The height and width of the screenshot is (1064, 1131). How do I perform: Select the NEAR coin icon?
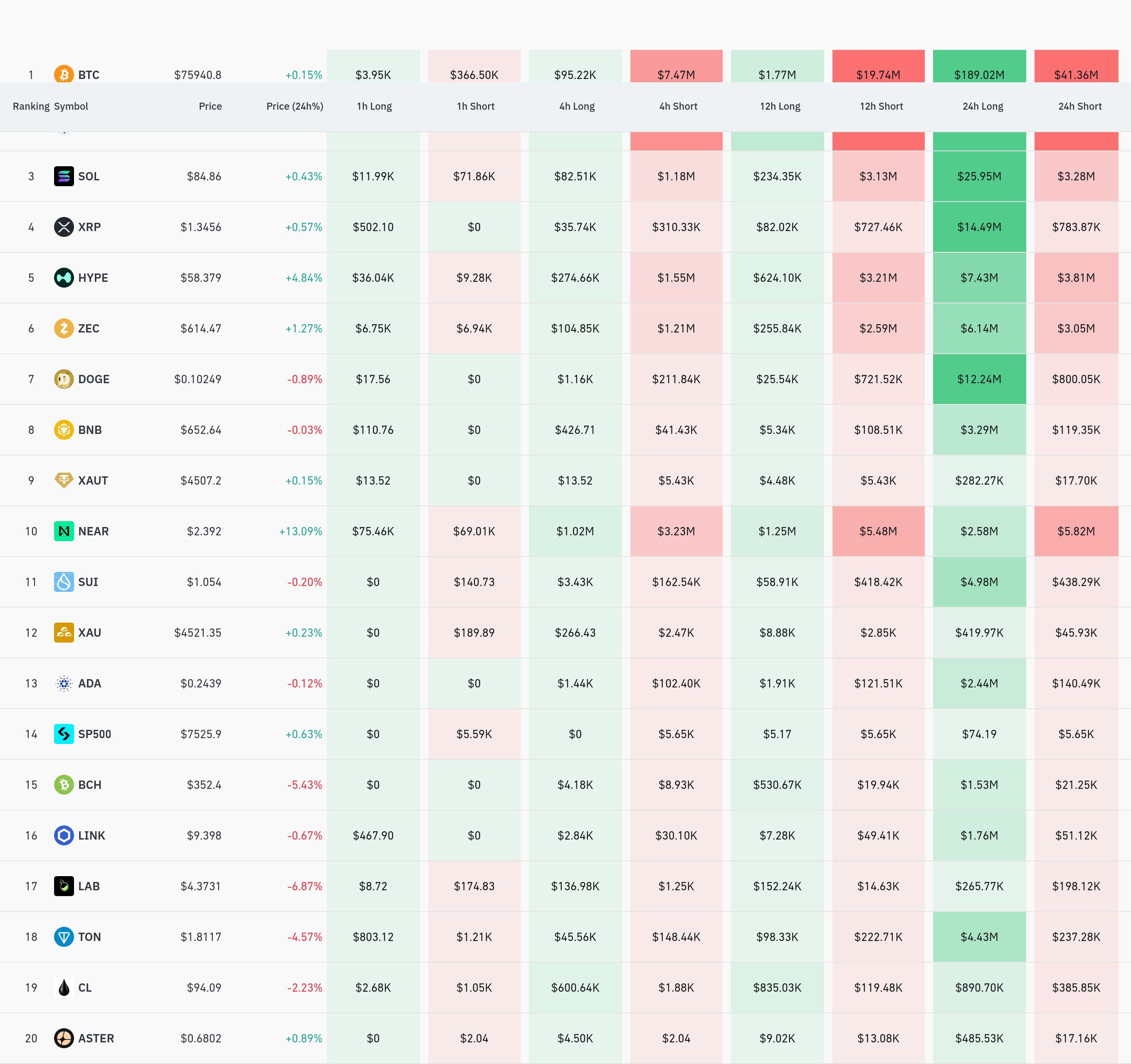[64, 531]
